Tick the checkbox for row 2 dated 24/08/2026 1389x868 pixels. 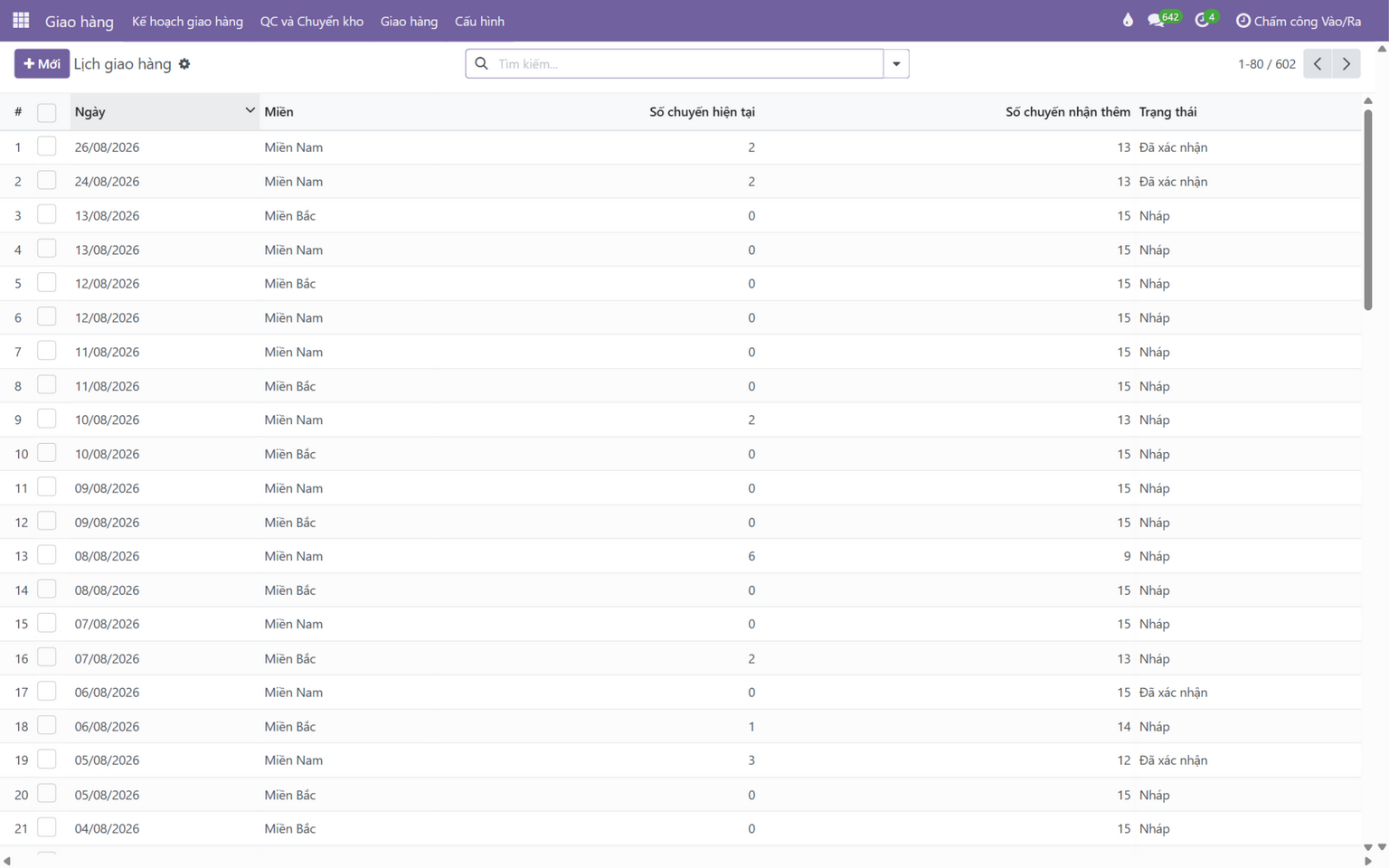47,181
